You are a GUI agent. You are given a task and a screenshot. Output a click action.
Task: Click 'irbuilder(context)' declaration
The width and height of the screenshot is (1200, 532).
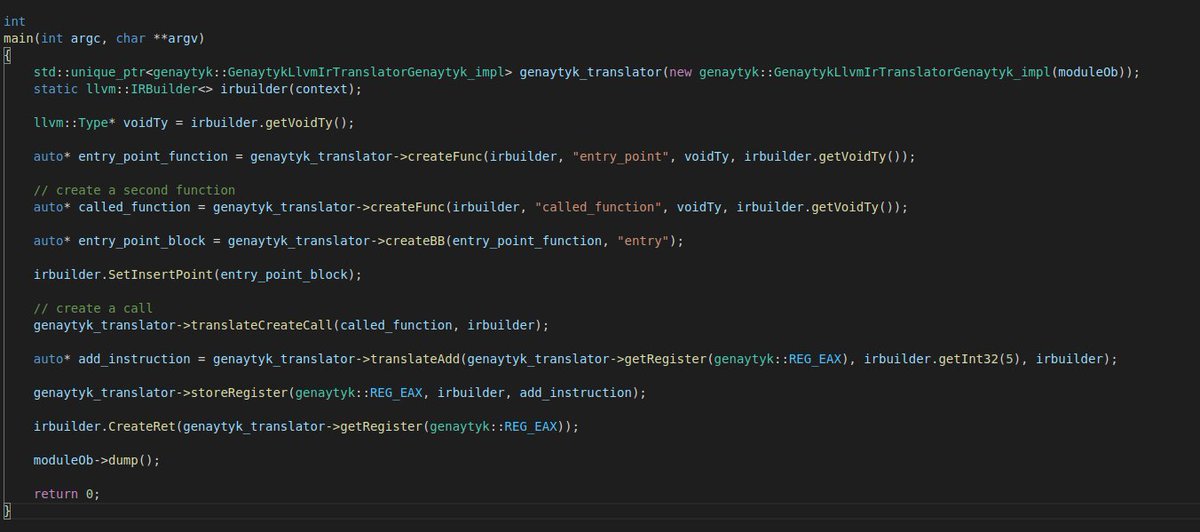pyautogui.click(x=289, y=89)
